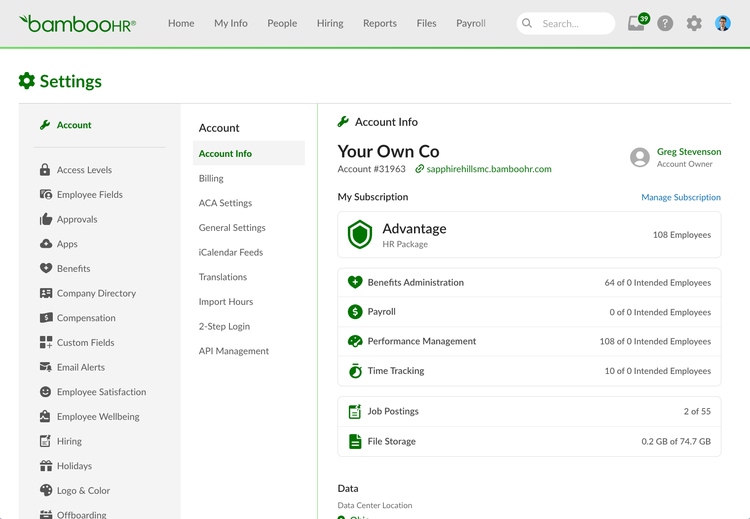Click the BambooHR logo
The height and width of the screenshot is (519, 750).
(x=77, y=23)
